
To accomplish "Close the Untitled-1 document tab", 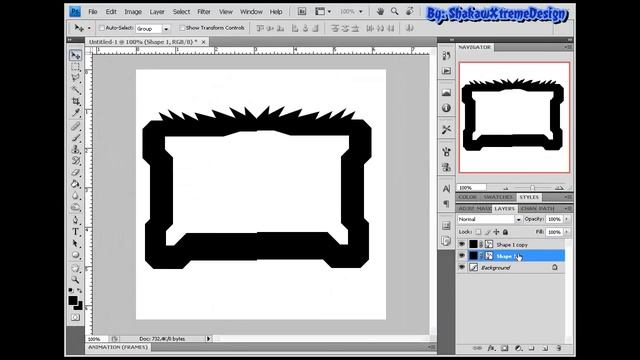I will [x=203, y=42].
